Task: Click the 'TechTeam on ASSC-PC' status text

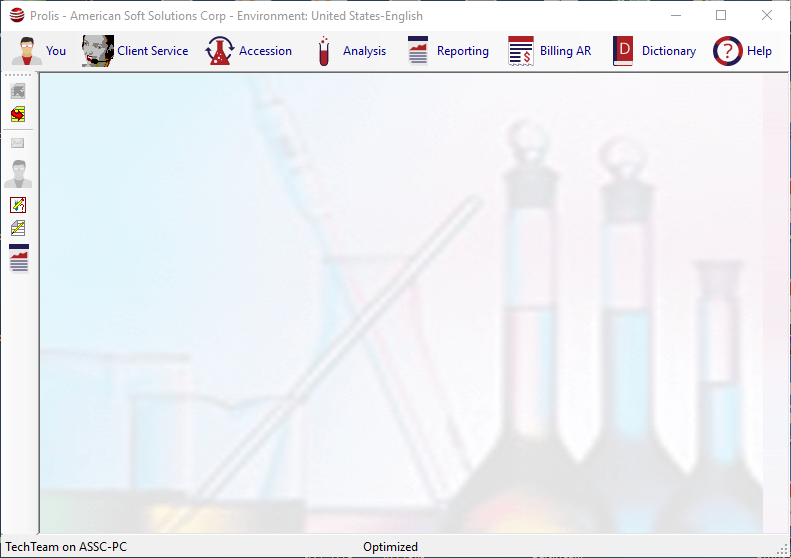Action: [x=66, y=547]
